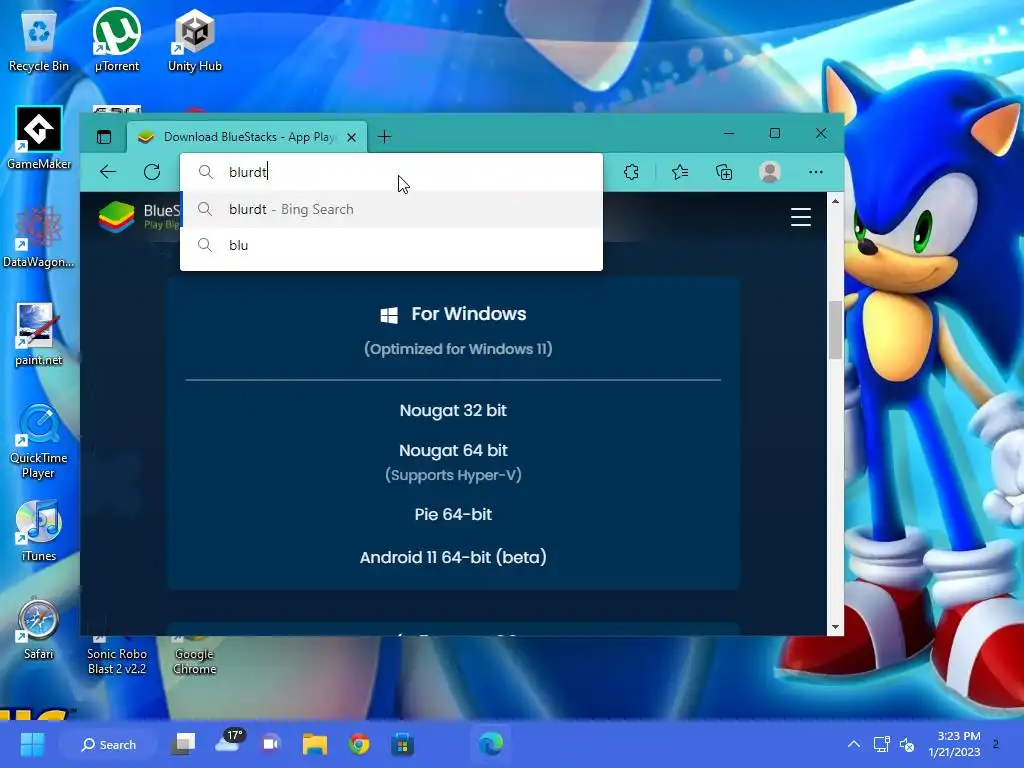Open GameMaker desktop shortcut
Image resolution: width=1024 pixels, height=768 pixels.
click(39, 138)
